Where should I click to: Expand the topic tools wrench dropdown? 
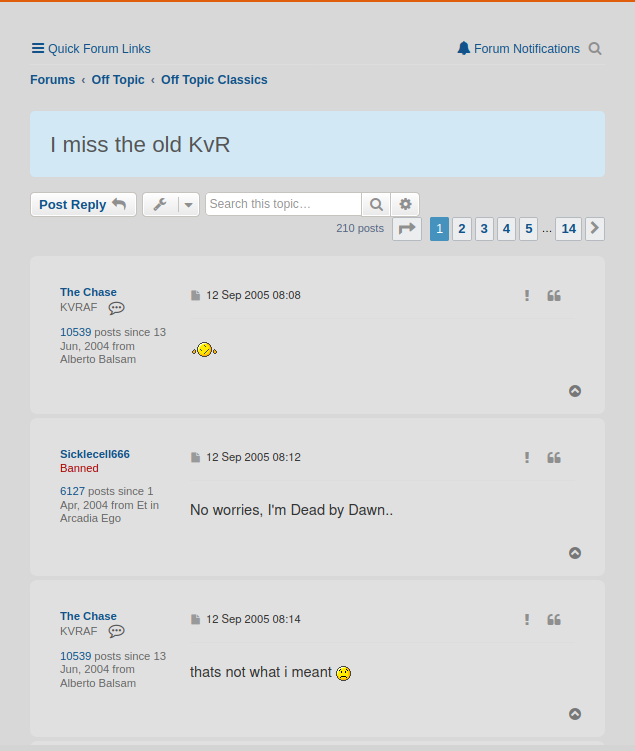tap(171, 205)
